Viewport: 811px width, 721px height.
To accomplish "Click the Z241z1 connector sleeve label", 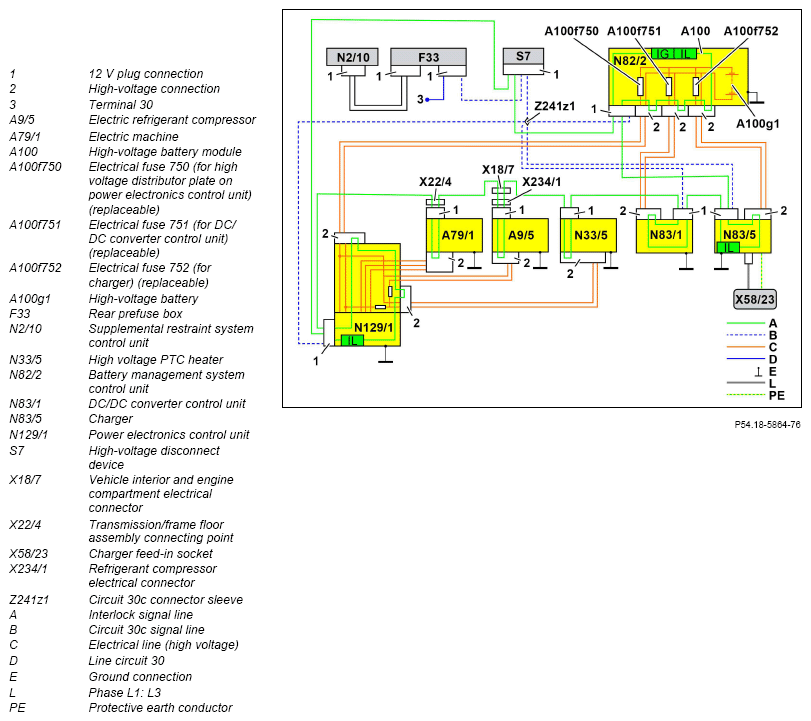I will [x=554, y=106].
